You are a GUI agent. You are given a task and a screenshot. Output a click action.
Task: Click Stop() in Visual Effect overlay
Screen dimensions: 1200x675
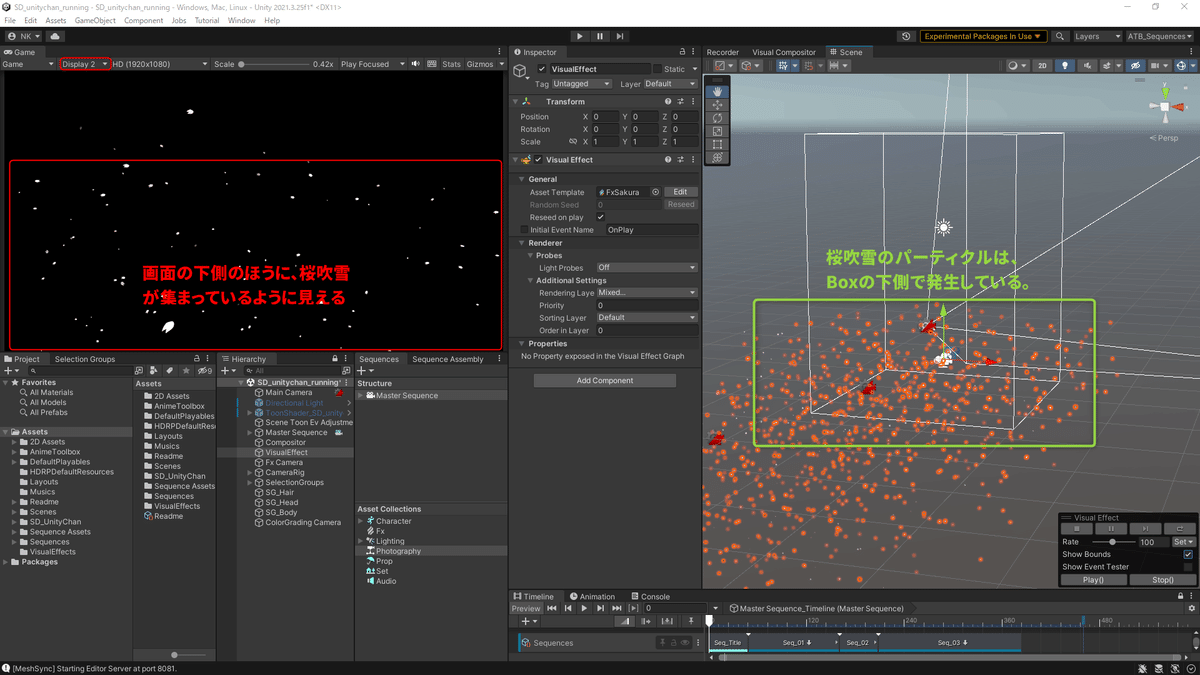[x=1162, y=580]
